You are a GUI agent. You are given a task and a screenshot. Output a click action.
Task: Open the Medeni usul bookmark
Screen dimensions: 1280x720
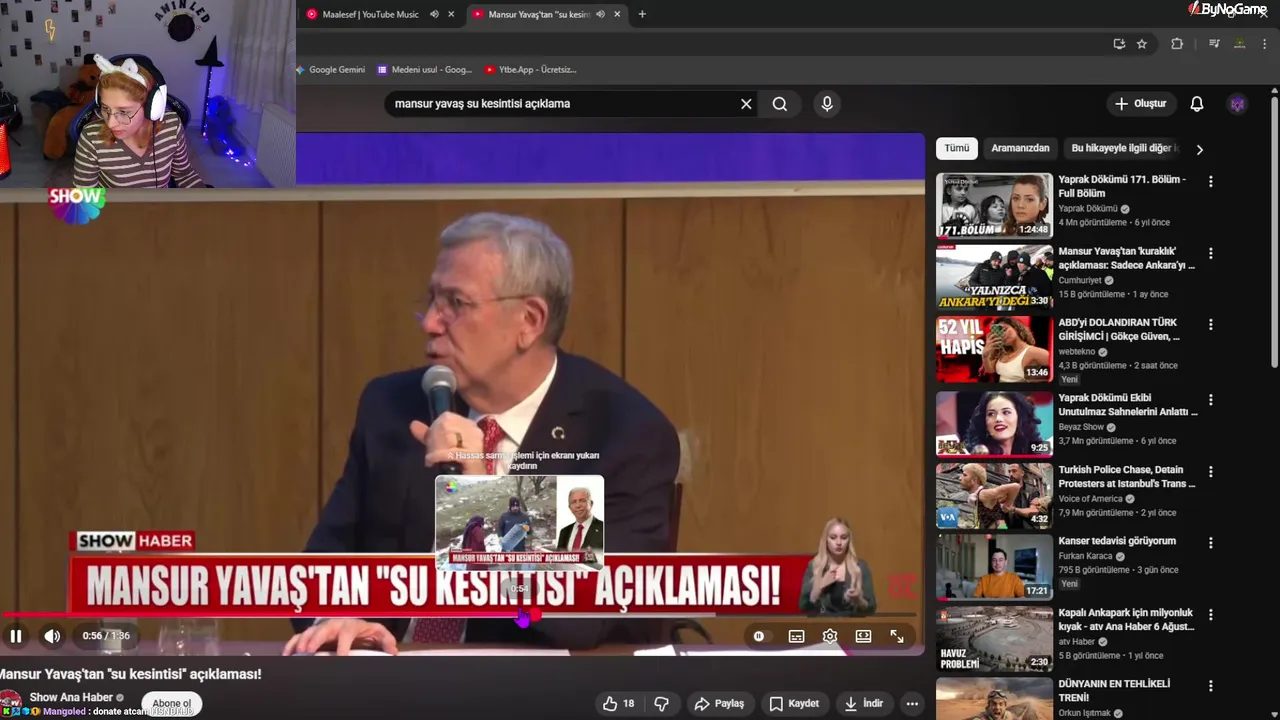pyautogui.click(x=425, y=70)
